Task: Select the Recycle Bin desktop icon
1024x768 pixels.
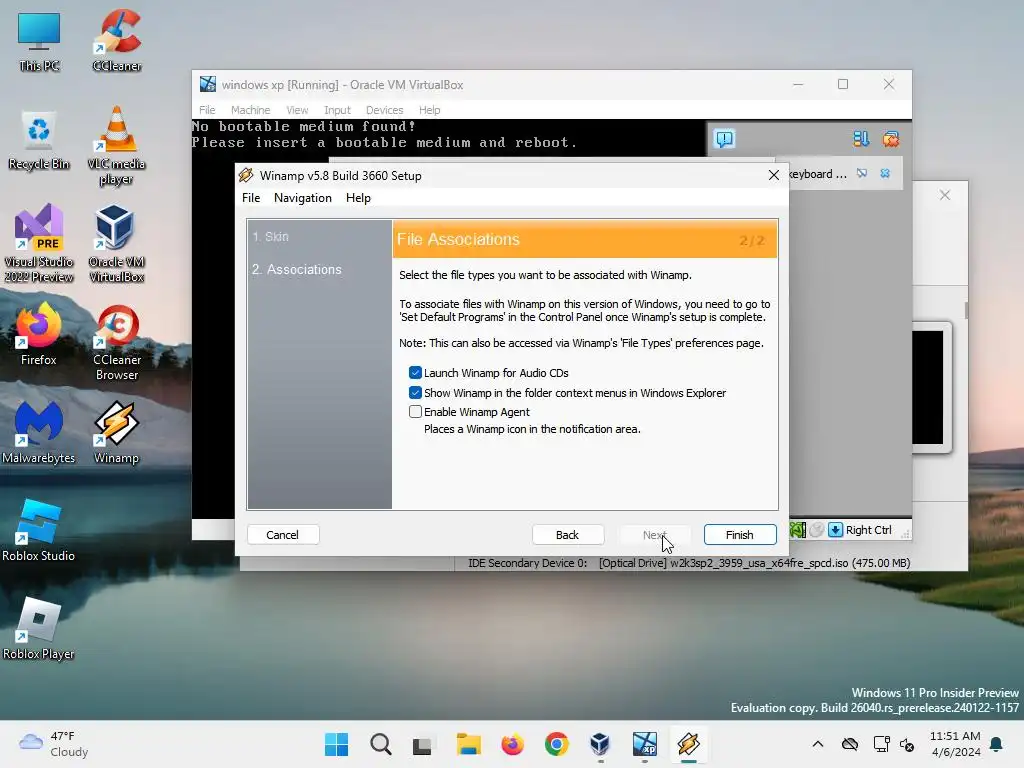Action: click(x=39, y=140)
